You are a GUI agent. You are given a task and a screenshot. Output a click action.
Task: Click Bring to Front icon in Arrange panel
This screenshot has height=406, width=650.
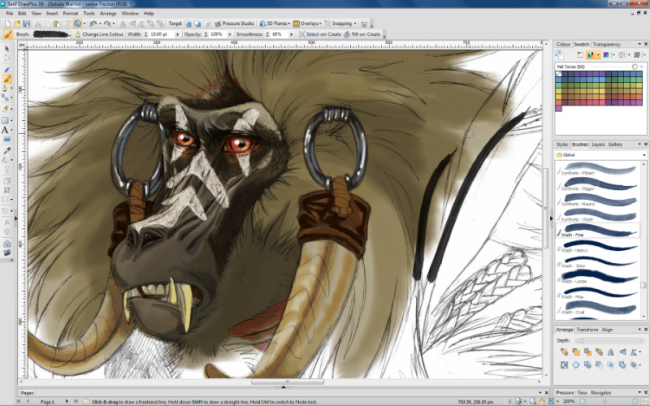(566, 351)
